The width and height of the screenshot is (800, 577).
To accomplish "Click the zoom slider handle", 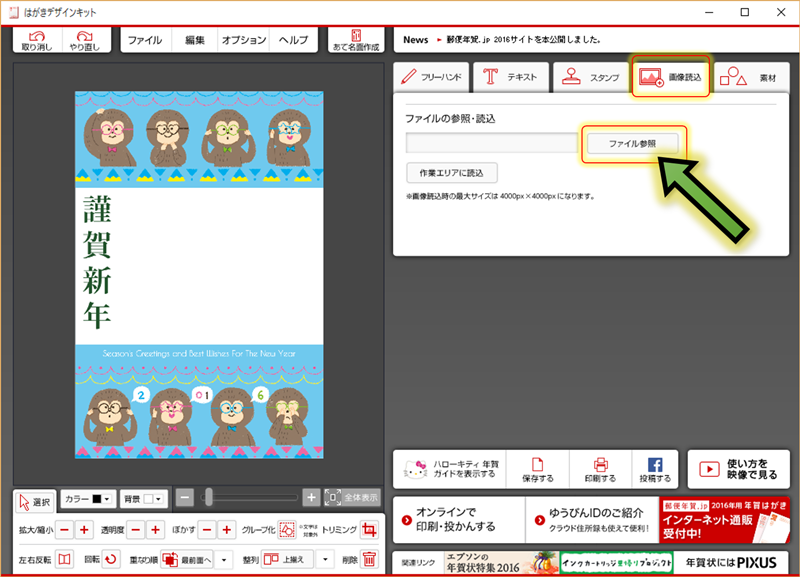I will (x=208, y=497).
